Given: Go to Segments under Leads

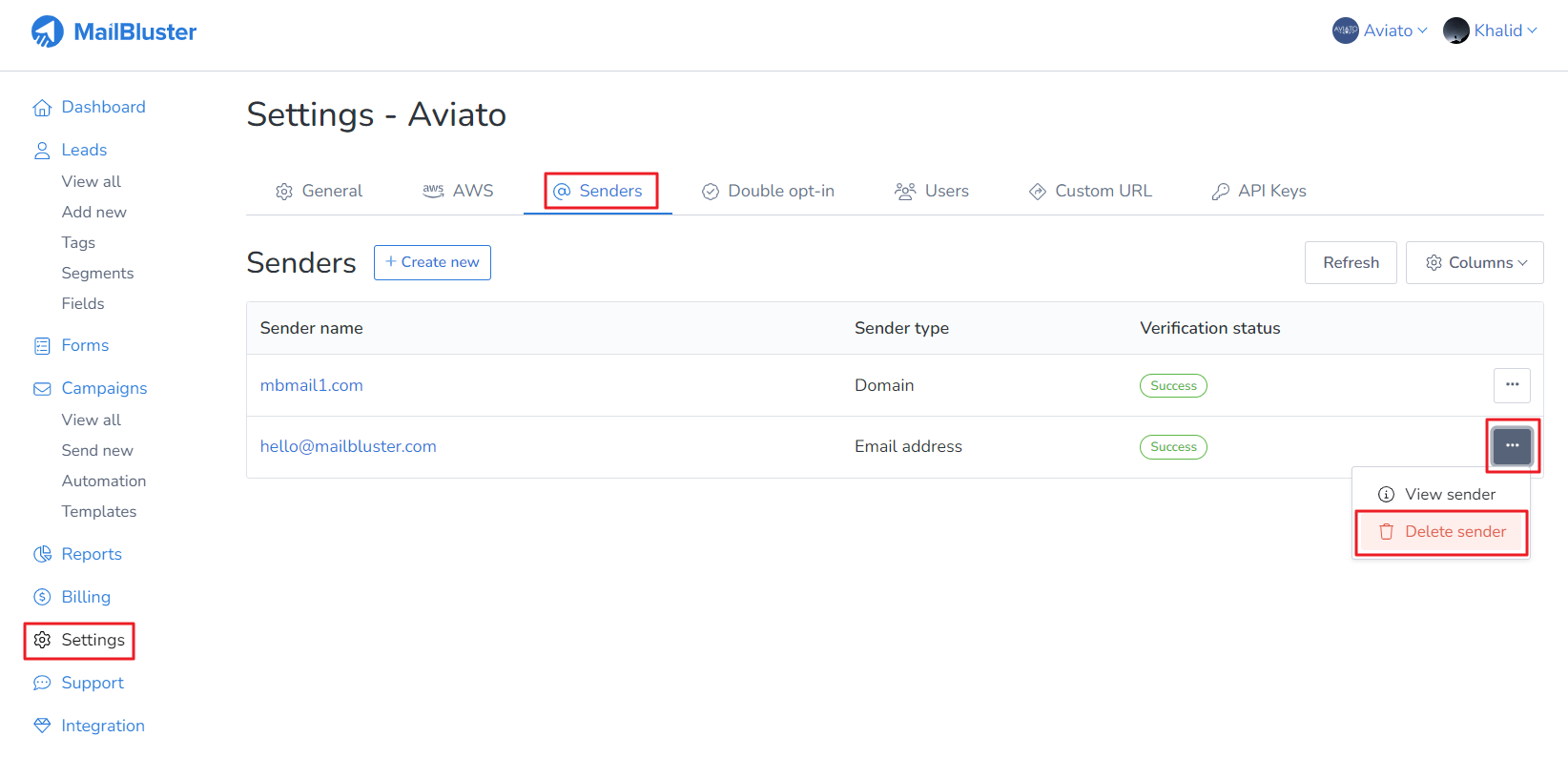Looking at the screenshot, I should 97,274.
